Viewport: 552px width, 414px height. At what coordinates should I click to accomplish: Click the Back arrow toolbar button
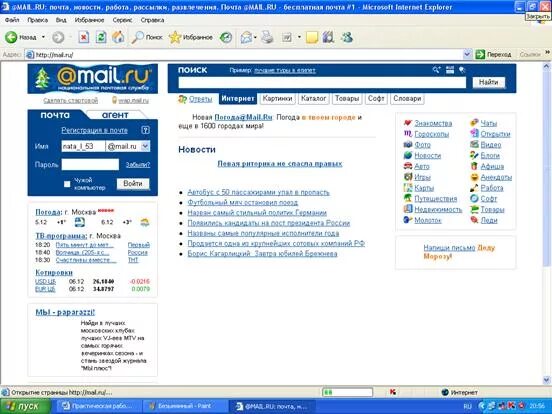[11, 37]
